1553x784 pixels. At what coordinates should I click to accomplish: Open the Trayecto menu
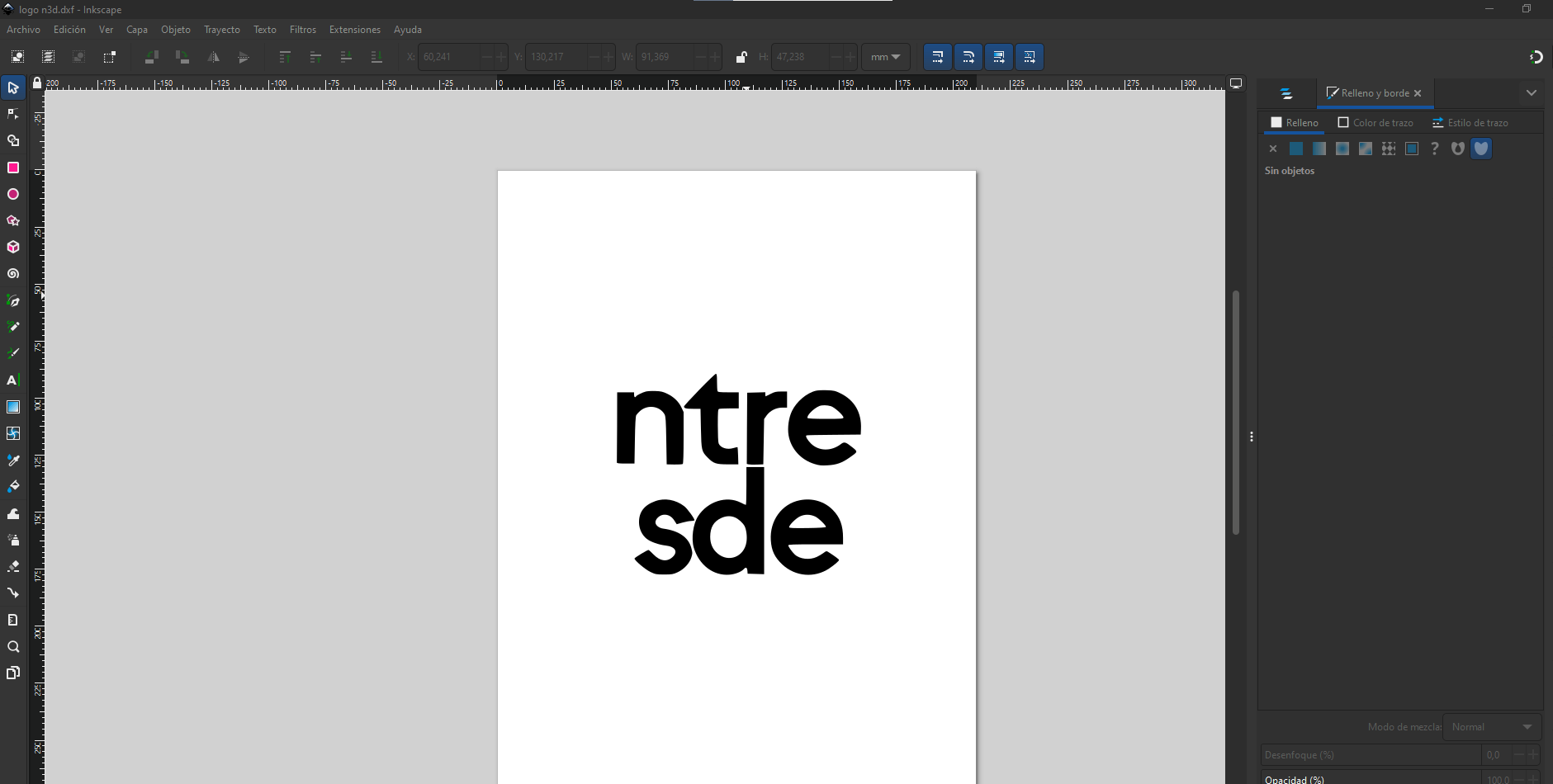coord(222,30)
